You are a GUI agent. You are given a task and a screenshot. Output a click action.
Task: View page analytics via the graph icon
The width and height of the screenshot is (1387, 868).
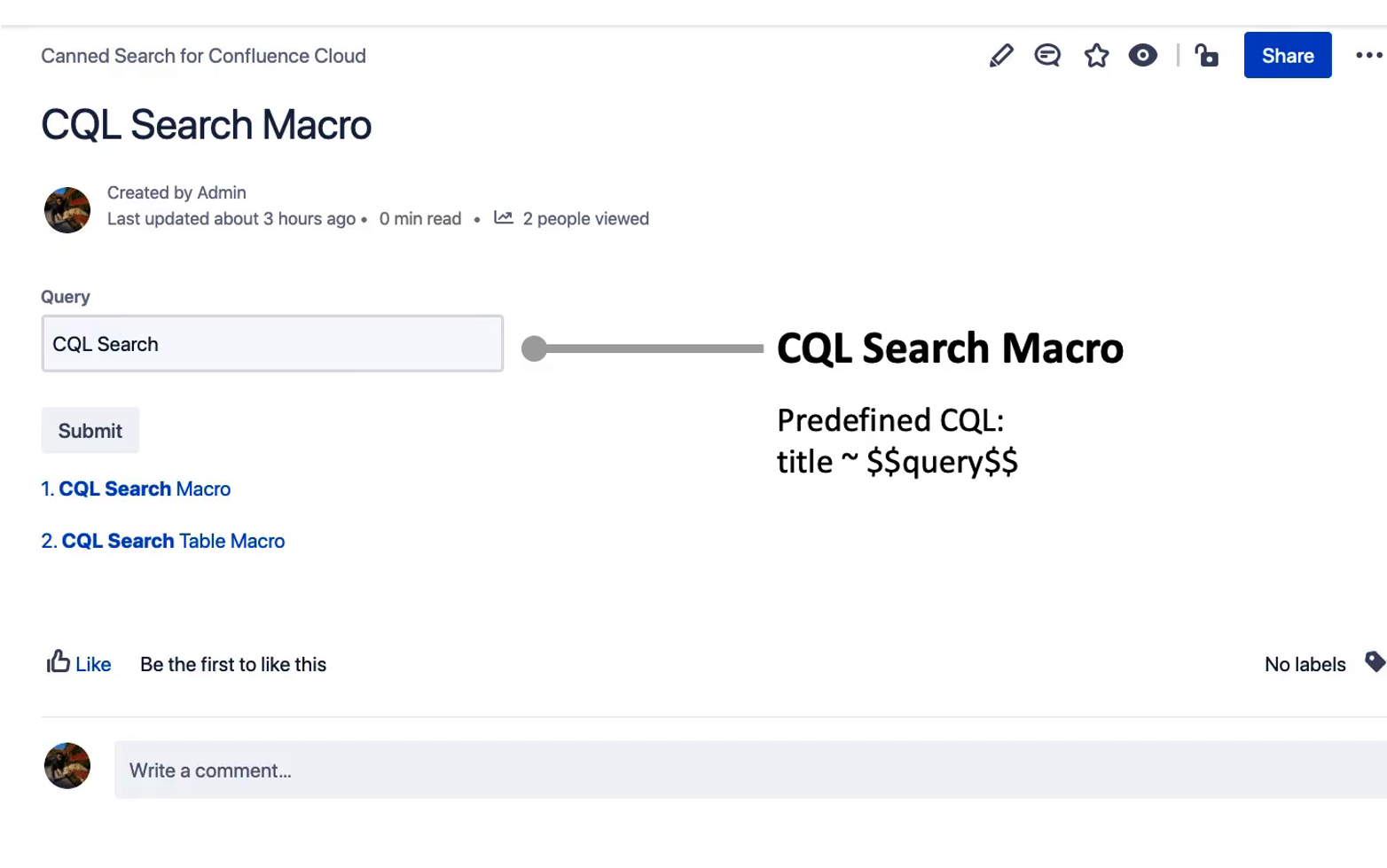(x=503, y=218)
